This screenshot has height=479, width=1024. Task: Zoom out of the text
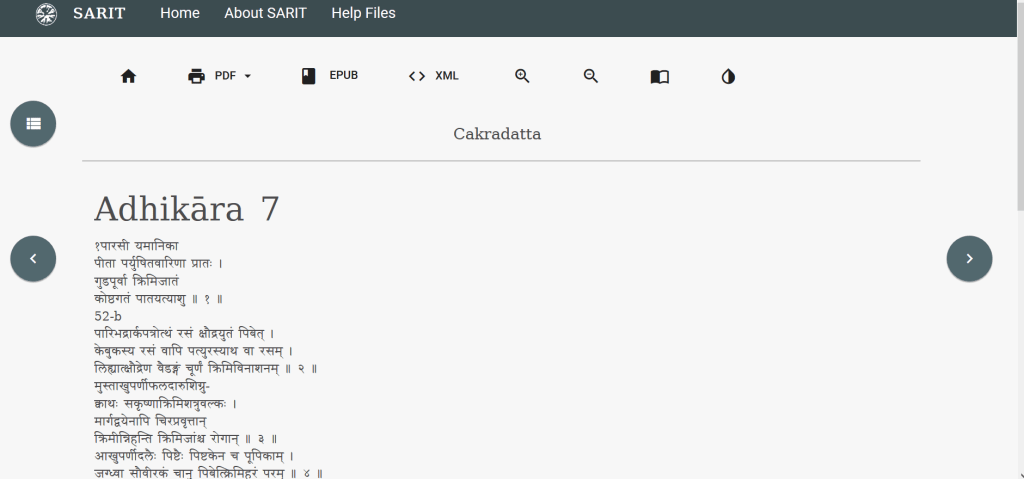[591, 76]
